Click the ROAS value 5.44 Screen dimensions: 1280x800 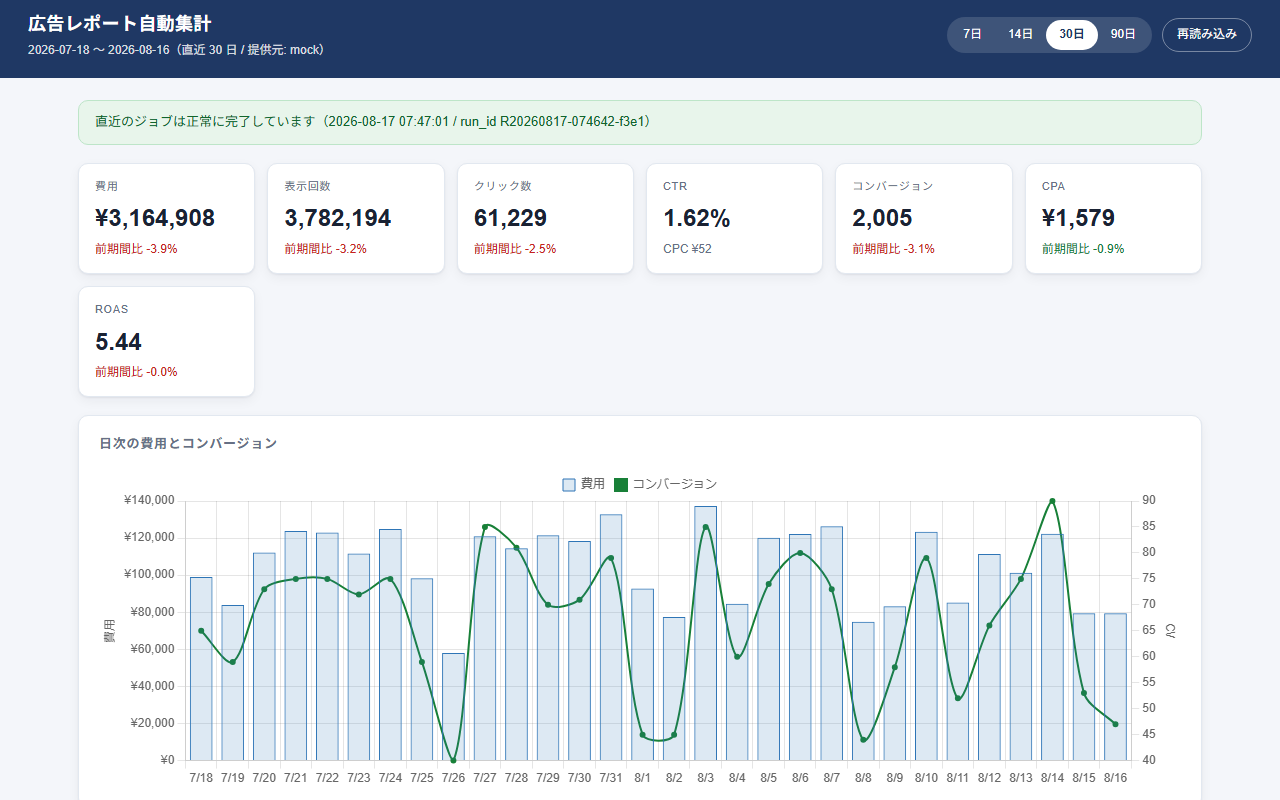tap(119, 342)
